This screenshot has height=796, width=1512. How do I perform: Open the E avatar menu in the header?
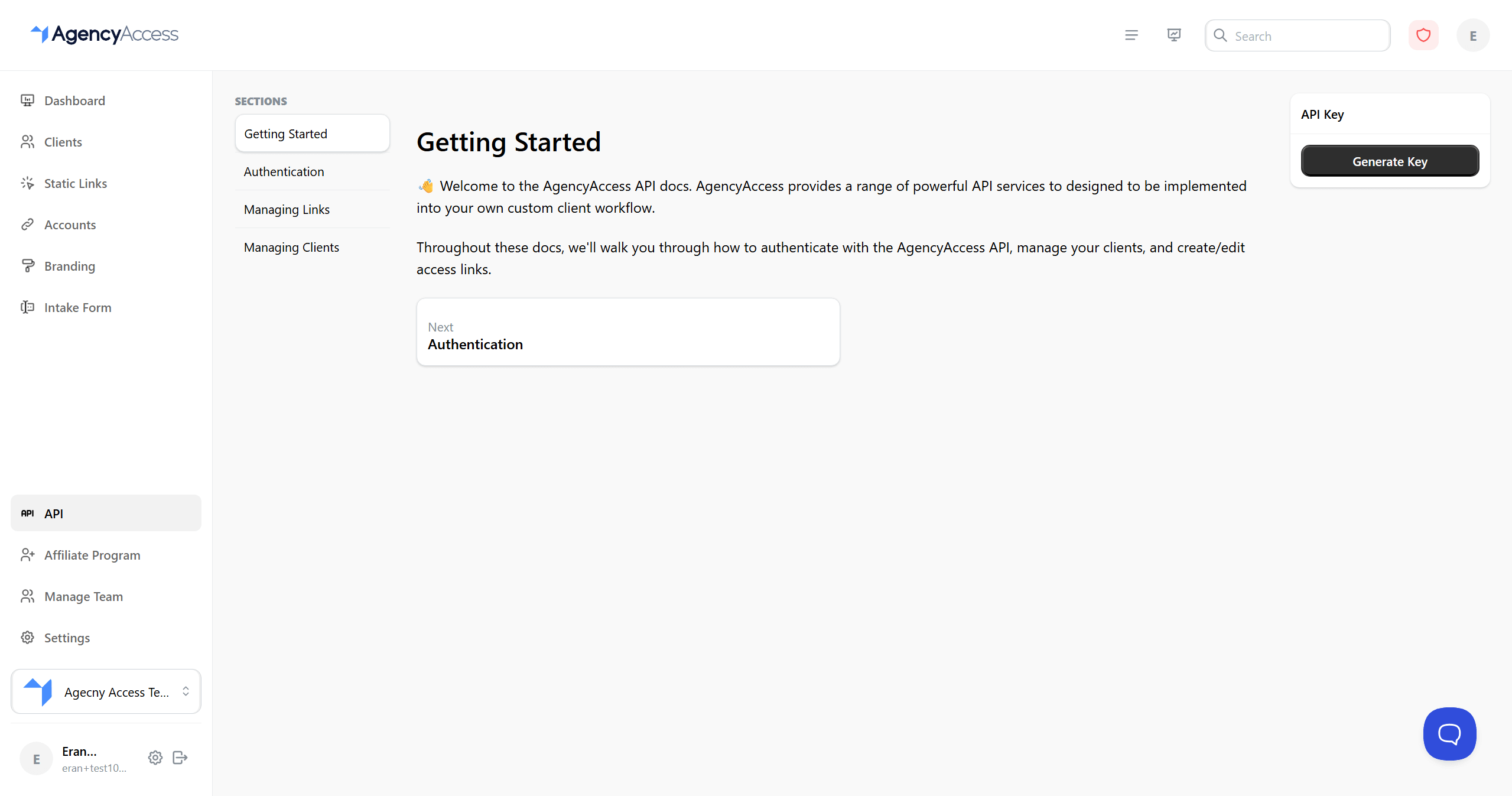pyautogui.click(x=1472, y=35)
